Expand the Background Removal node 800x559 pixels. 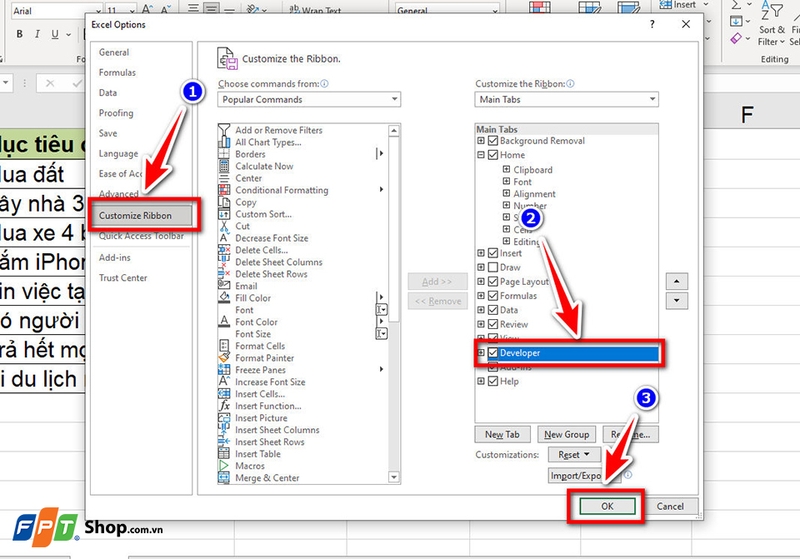[x=481, y=140]
